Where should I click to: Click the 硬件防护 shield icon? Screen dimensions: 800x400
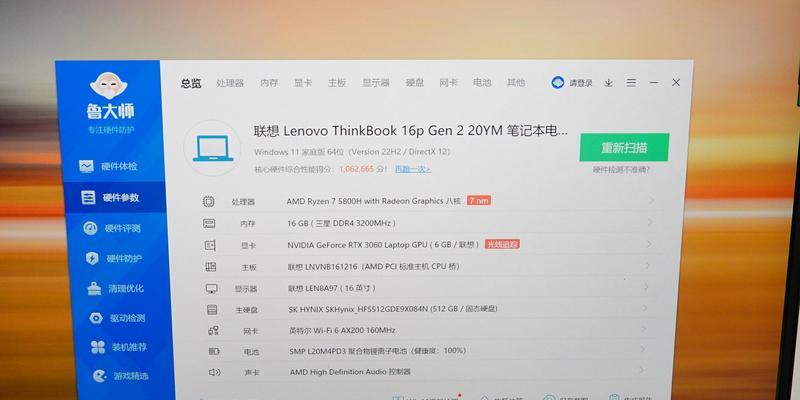tap(92, 259)
